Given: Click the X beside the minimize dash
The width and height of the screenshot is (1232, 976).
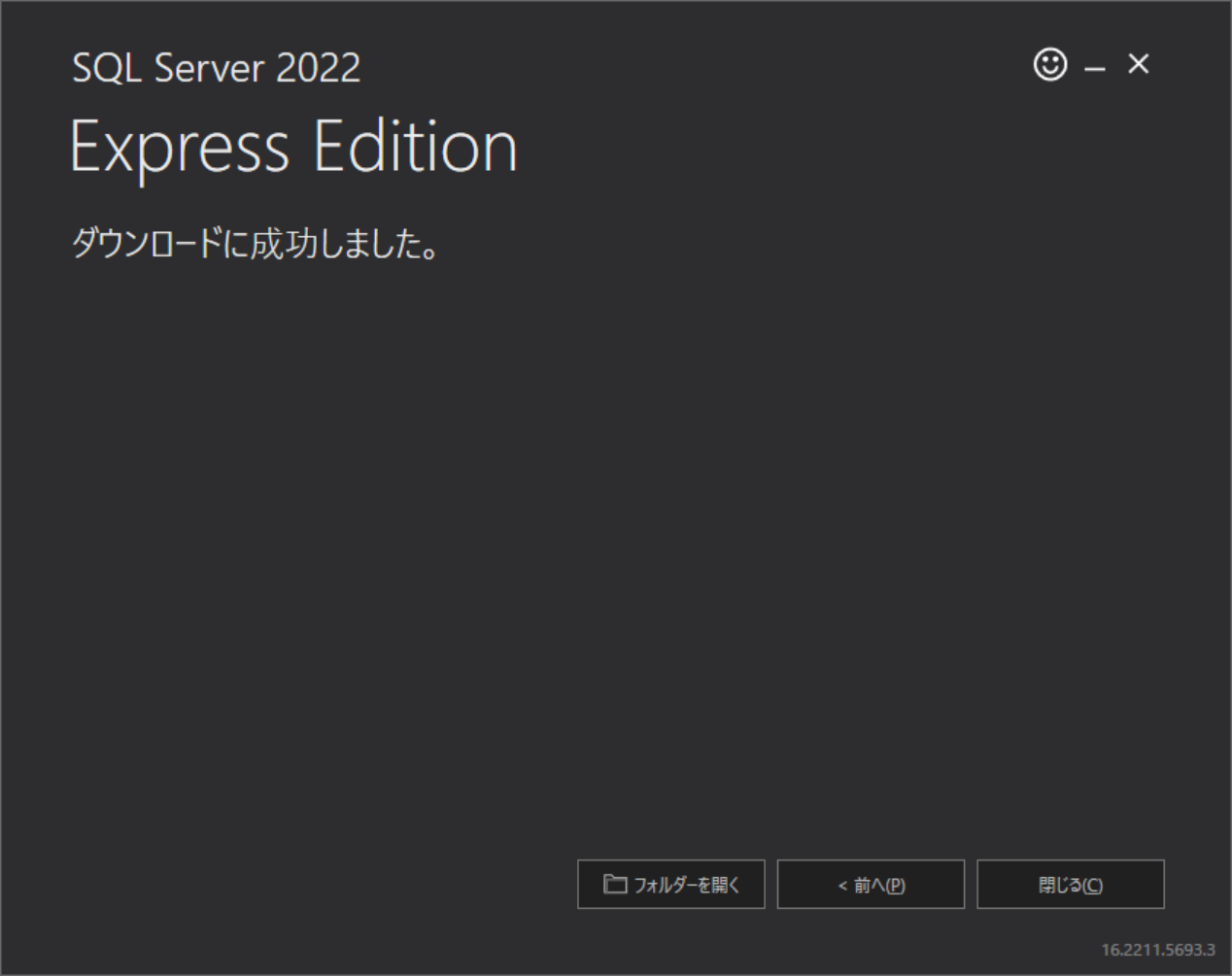Looking at the screenshot, I should [x=1138, y=64].
